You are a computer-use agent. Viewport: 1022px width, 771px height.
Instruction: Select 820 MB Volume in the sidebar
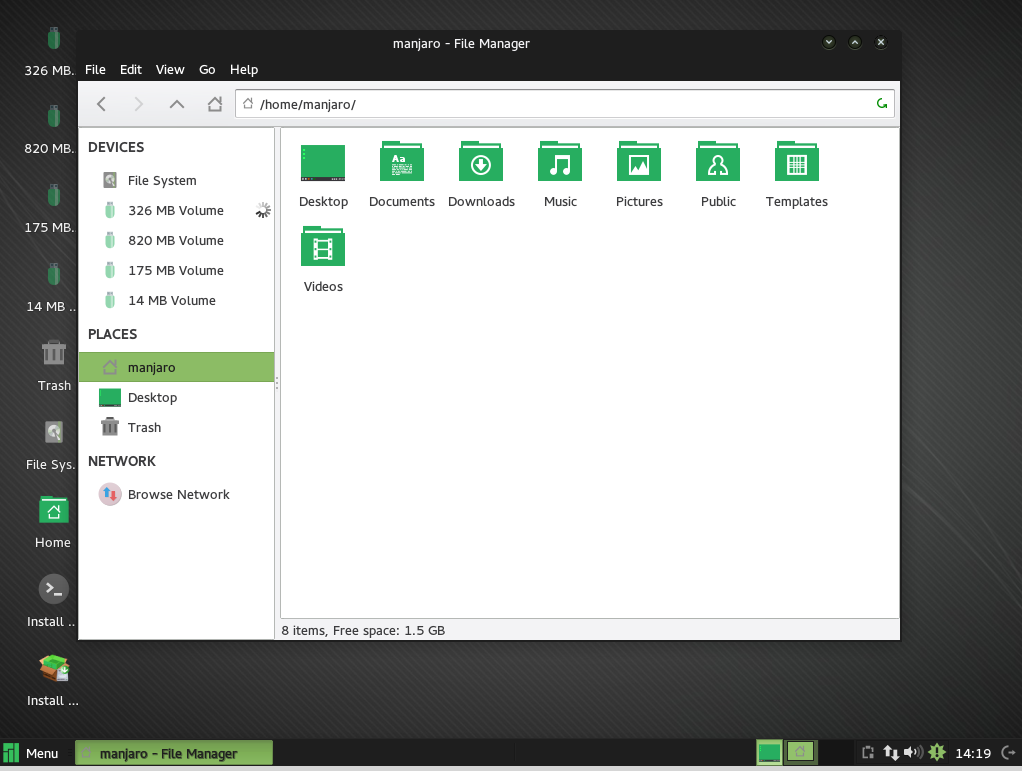click(177, 240)
